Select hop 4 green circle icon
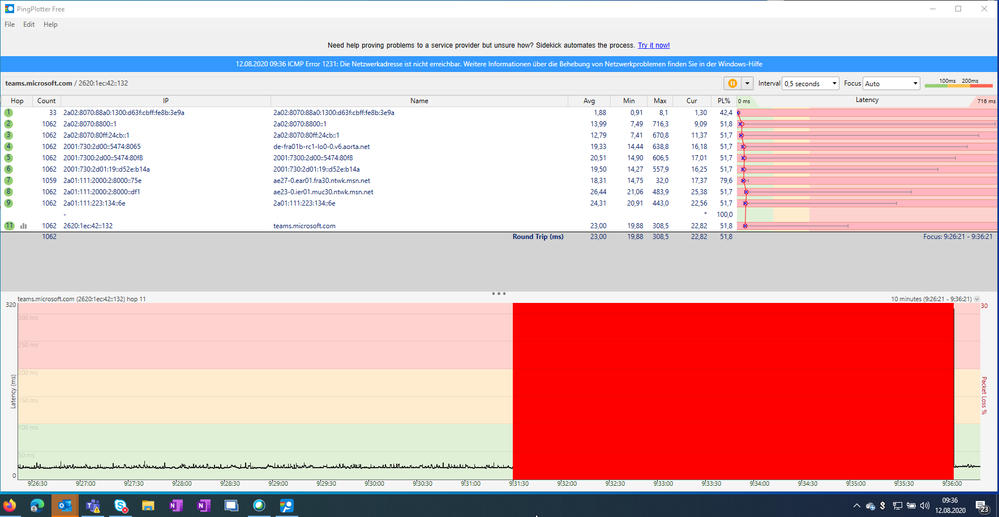Screen dimensions: 999x517 [8, 147]
